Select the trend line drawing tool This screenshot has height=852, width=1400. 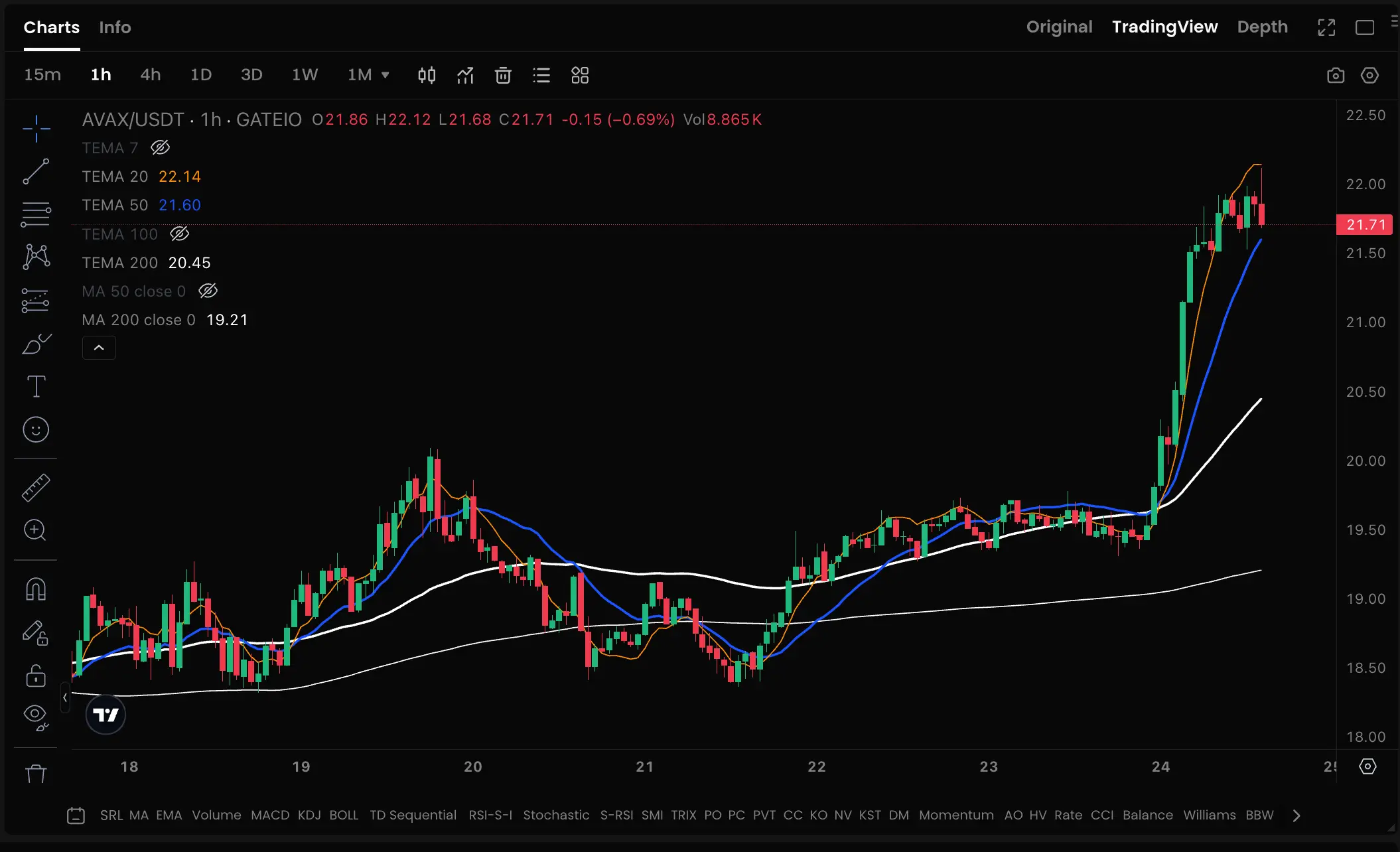[x=36, y=171]
